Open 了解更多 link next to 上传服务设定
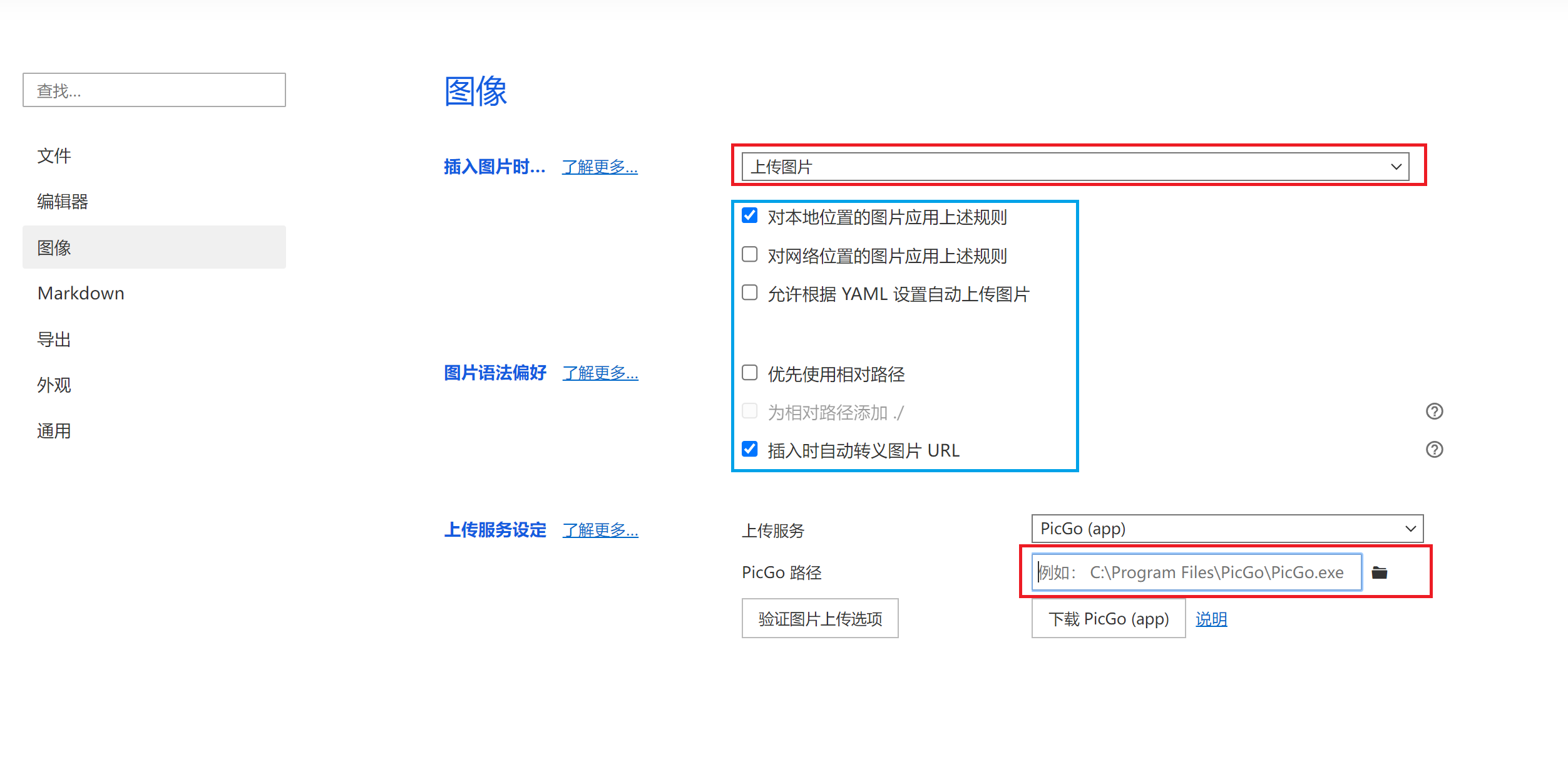Viewport: 1568px width, 776px height. 600,530
